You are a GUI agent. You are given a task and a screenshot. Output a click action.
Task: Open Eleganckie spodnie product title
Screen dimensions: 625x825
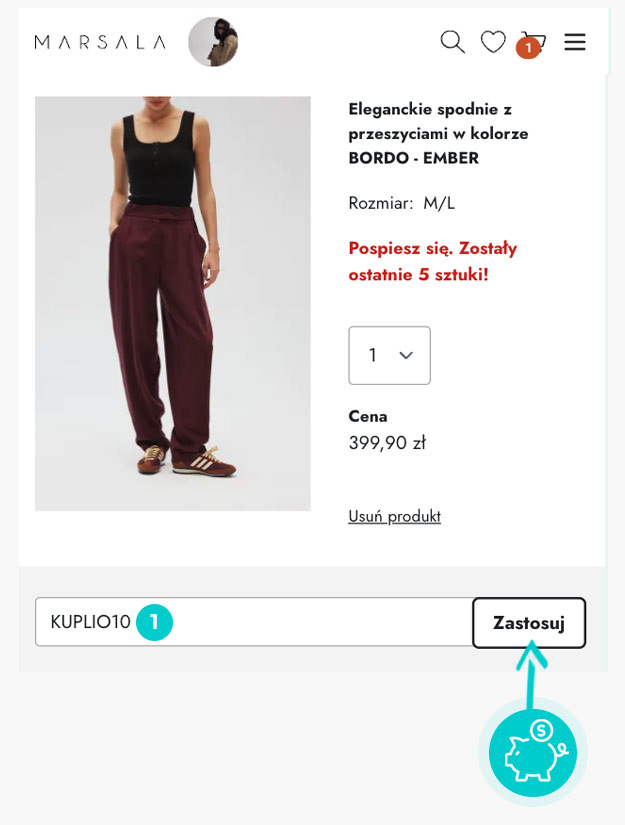tap(438, 133)
